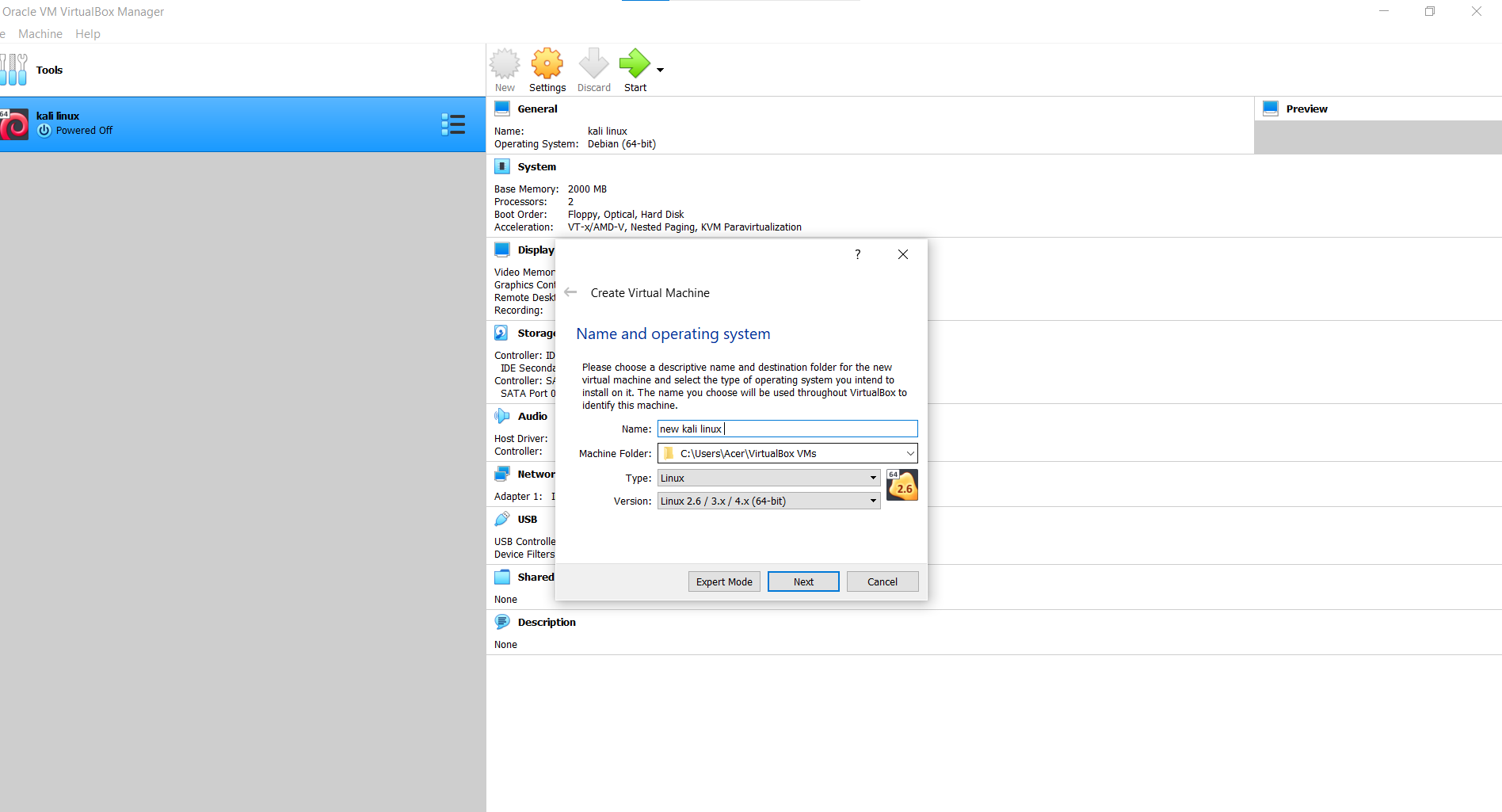Viewport: 1502px width, 812px height.
Task: Click the Description section heading
Action: point(547,622)
